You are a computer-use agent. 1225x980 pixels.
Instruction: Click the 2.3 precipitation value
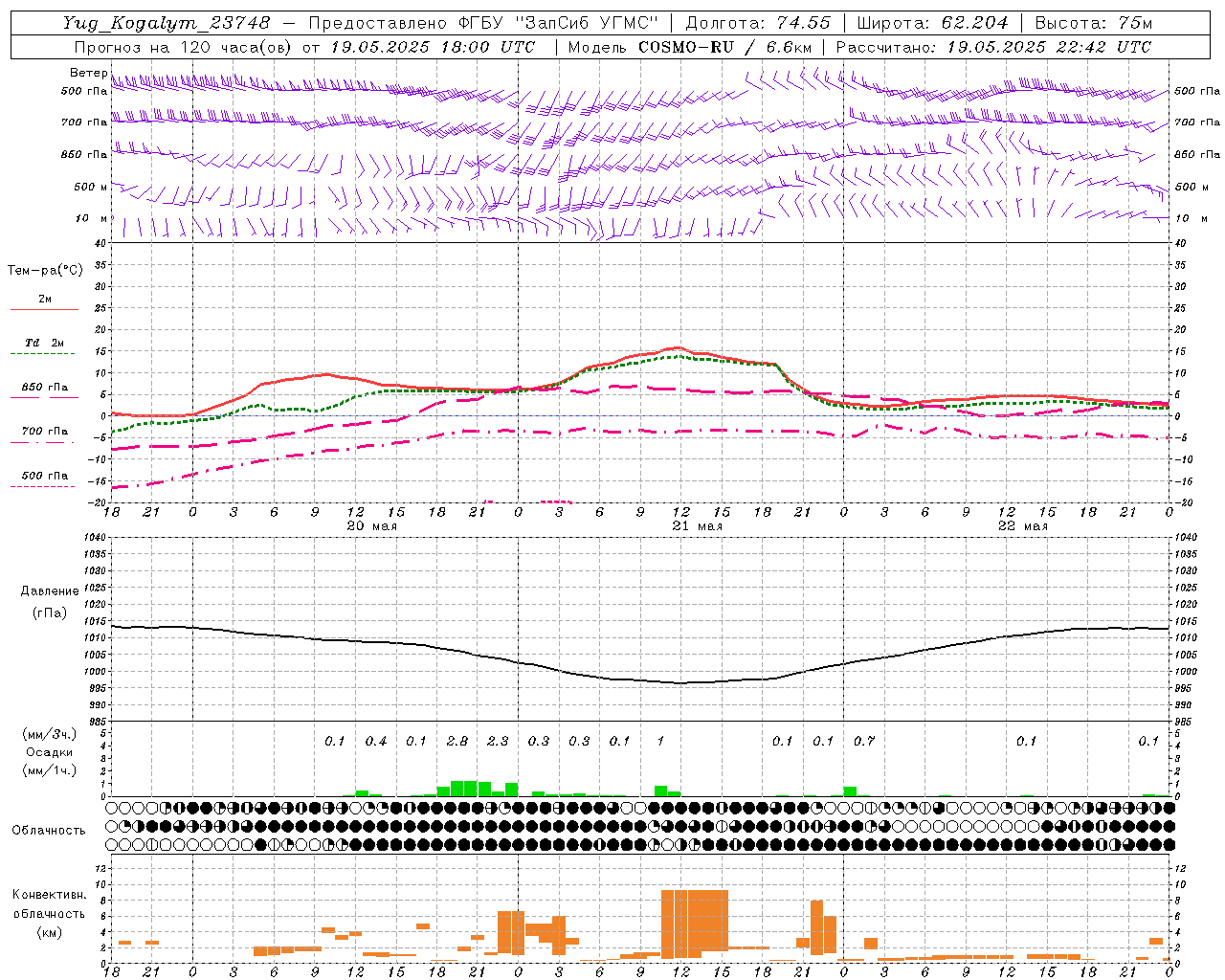point(498,742)
